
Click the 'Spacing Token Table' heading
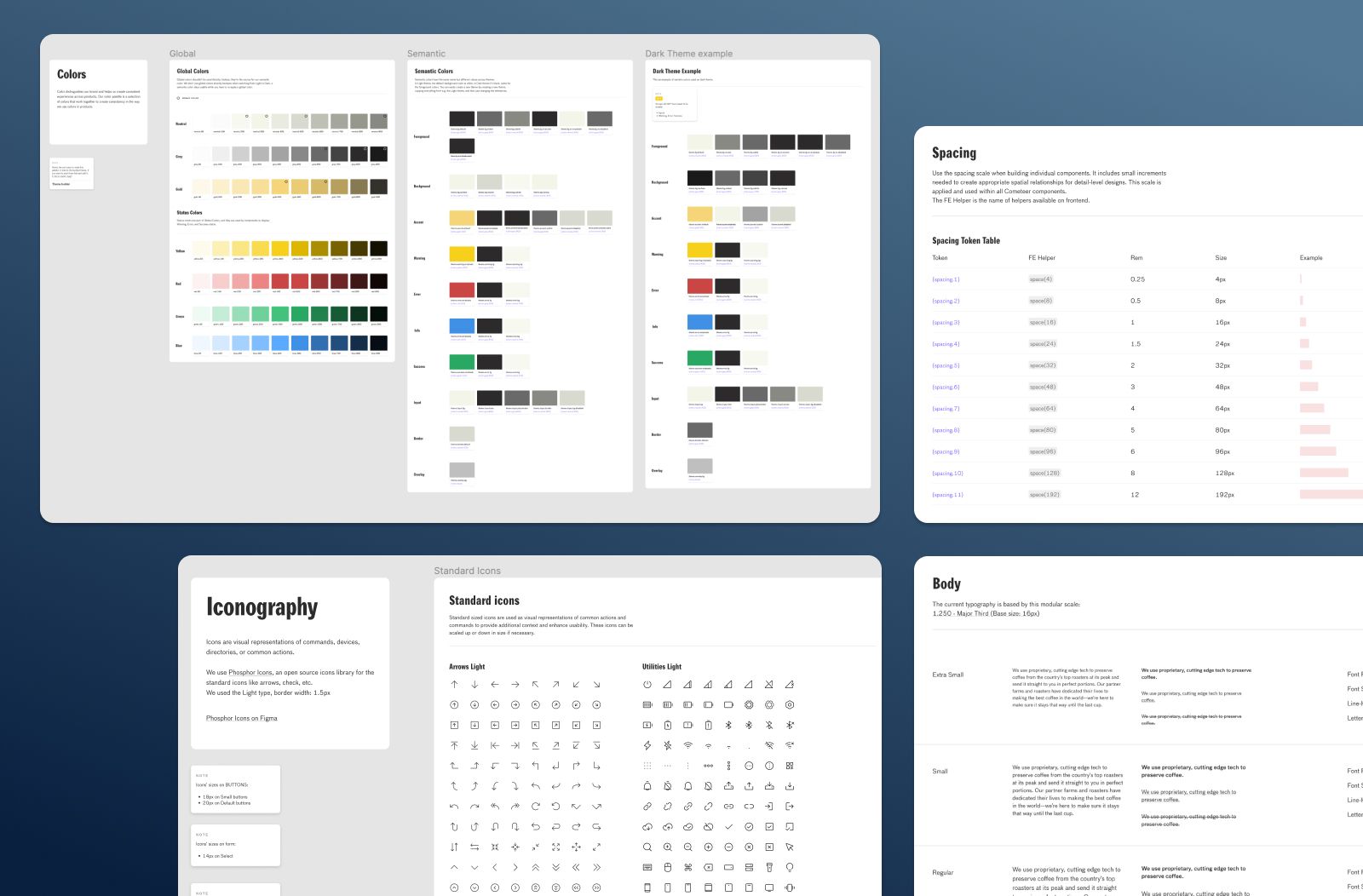[965, 240]
